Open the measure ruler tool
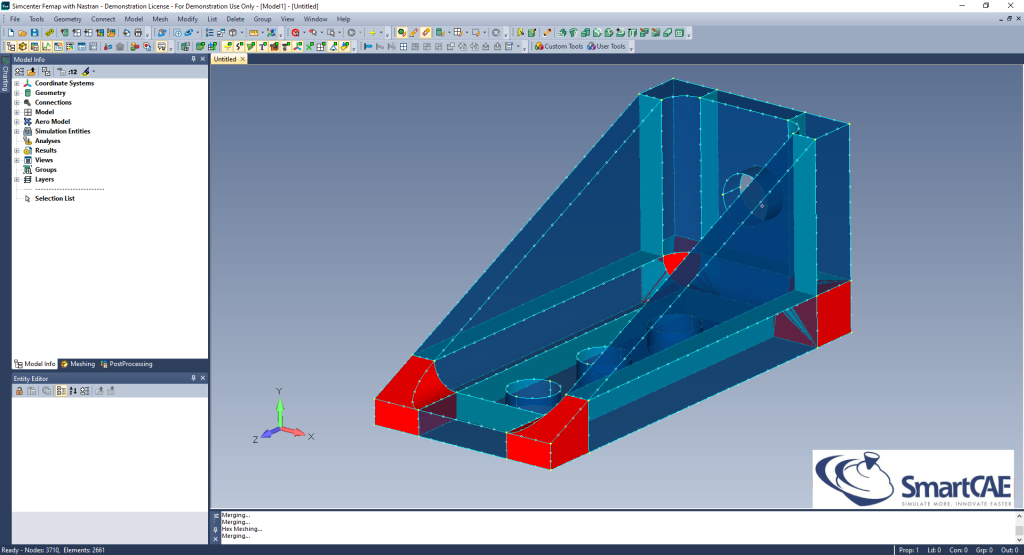This screenshot has height=555, width=1024. pyautogui.click(x=253, y=33)
